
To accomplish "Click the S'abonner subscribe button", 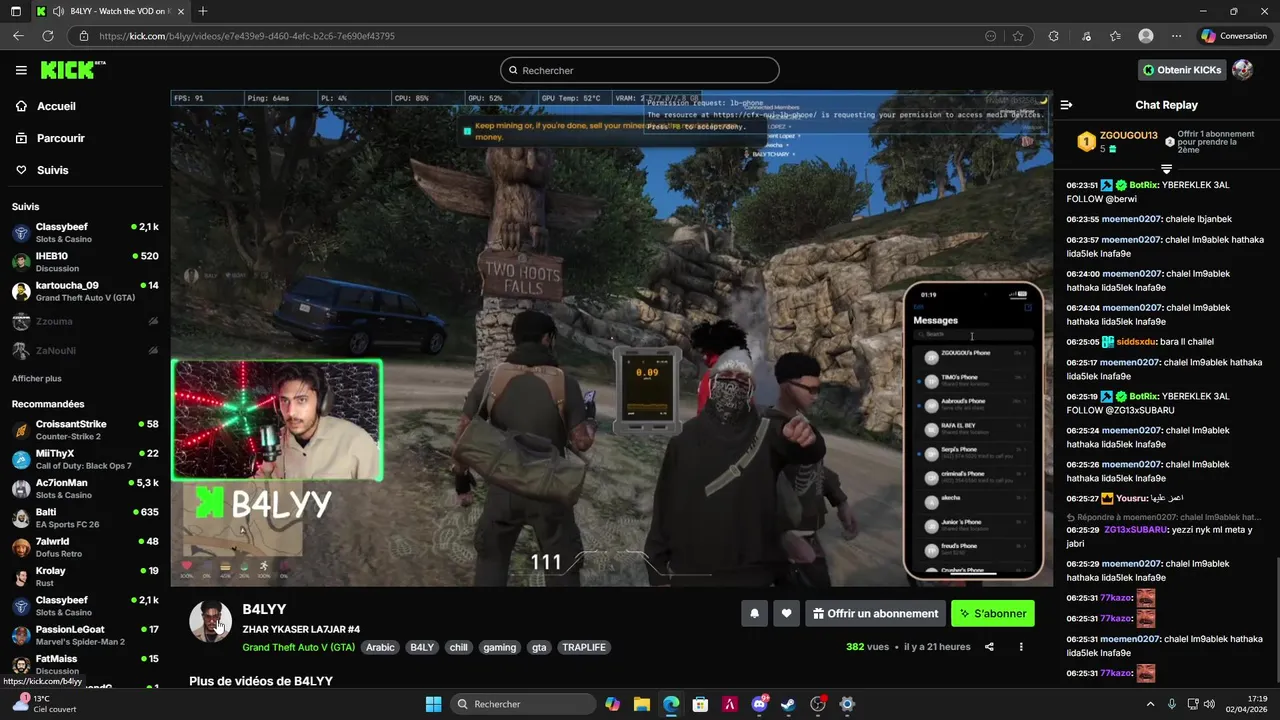I will coord(993,614).
